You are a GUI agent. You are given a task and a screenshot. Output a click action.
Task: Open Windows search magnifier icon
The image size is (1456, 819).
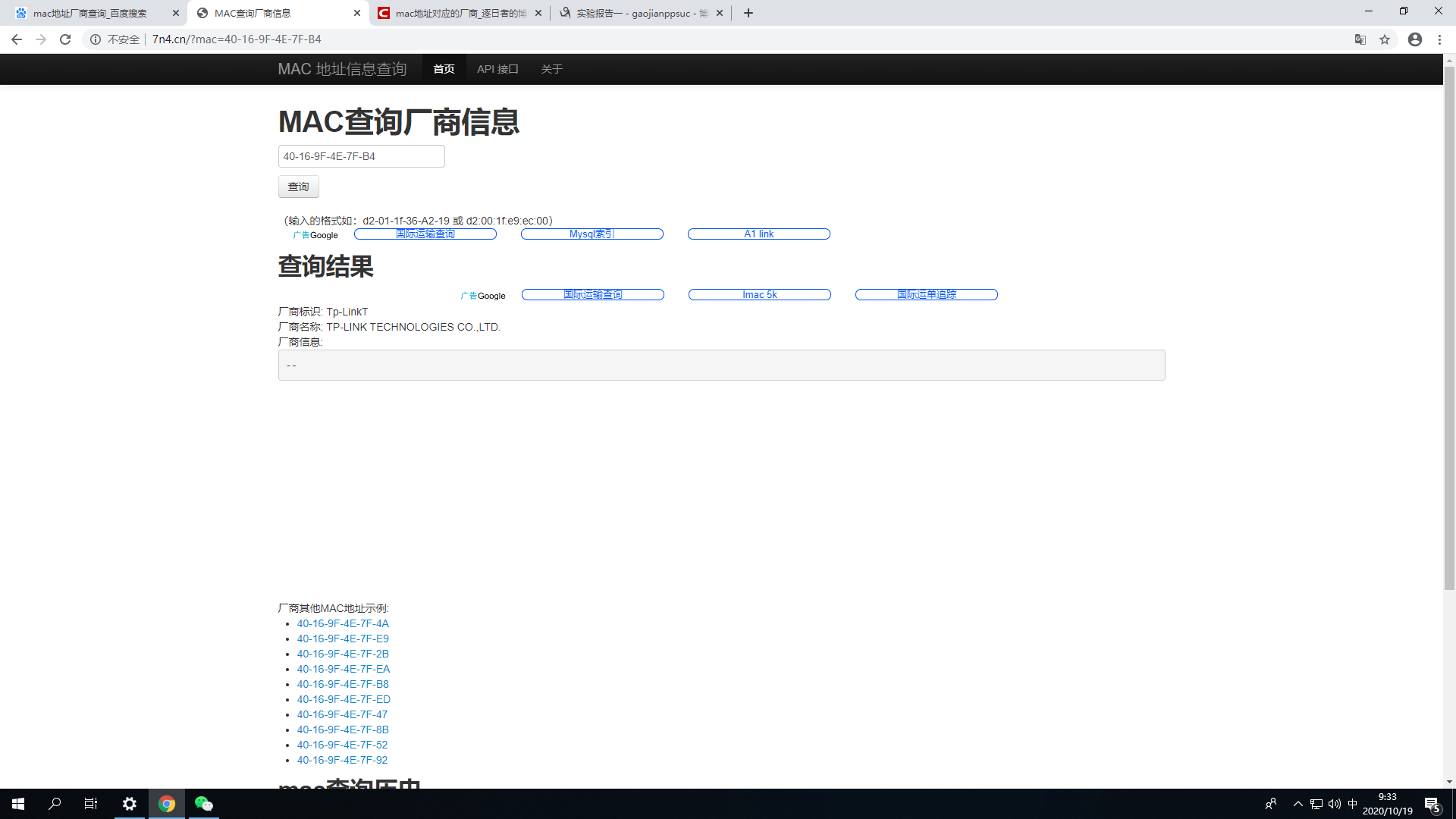click(x=55, y=804)
